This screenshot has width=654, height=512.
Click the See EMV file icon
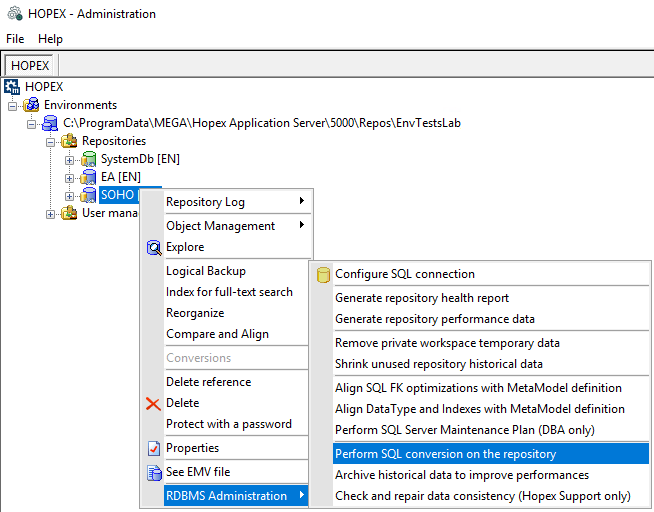point(153,472)
